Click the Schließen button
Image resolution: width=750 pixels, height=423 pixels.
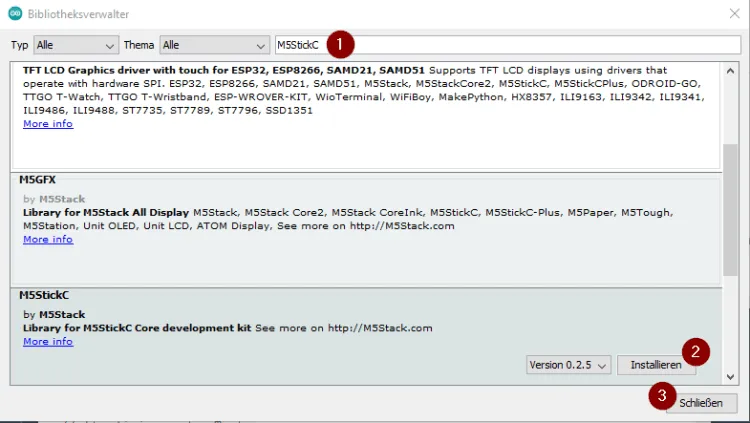click(x=701, y=403)
